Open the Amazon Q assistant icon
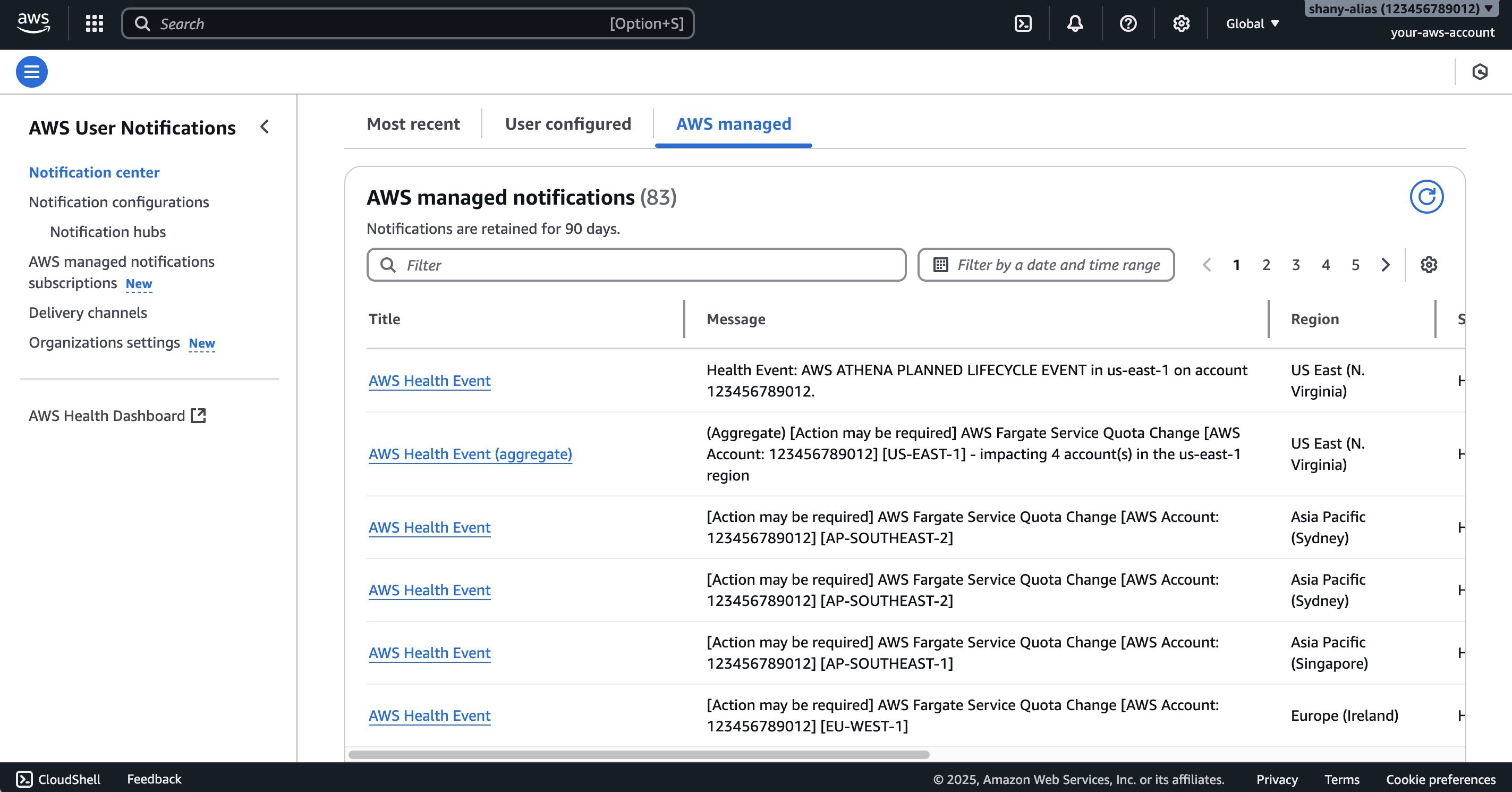The height and width of the screenshot is (792, 1512). click(x=1480, y=72)
